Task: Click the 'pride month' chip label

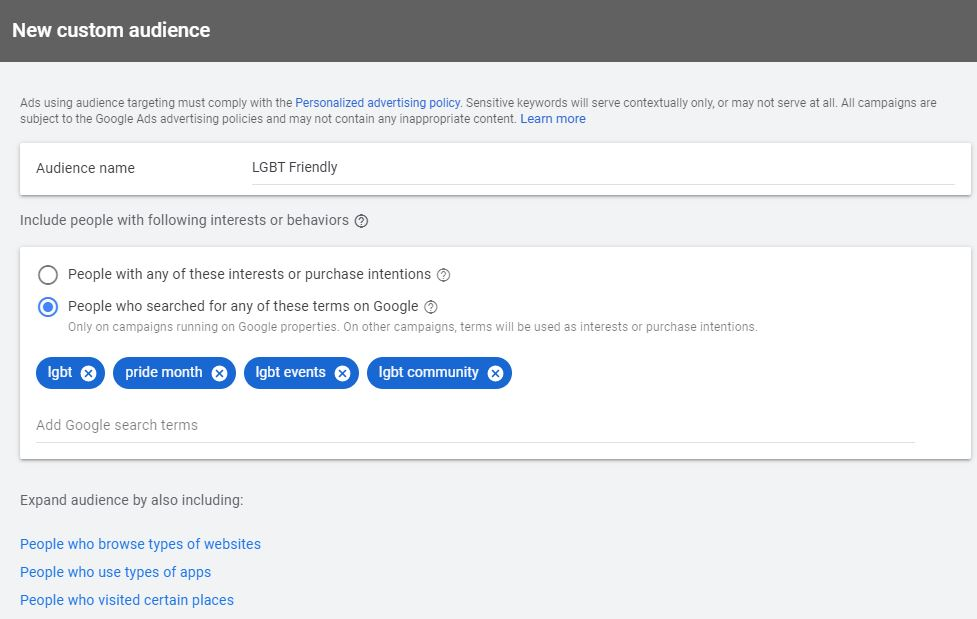Action: [x=163, y=372]
